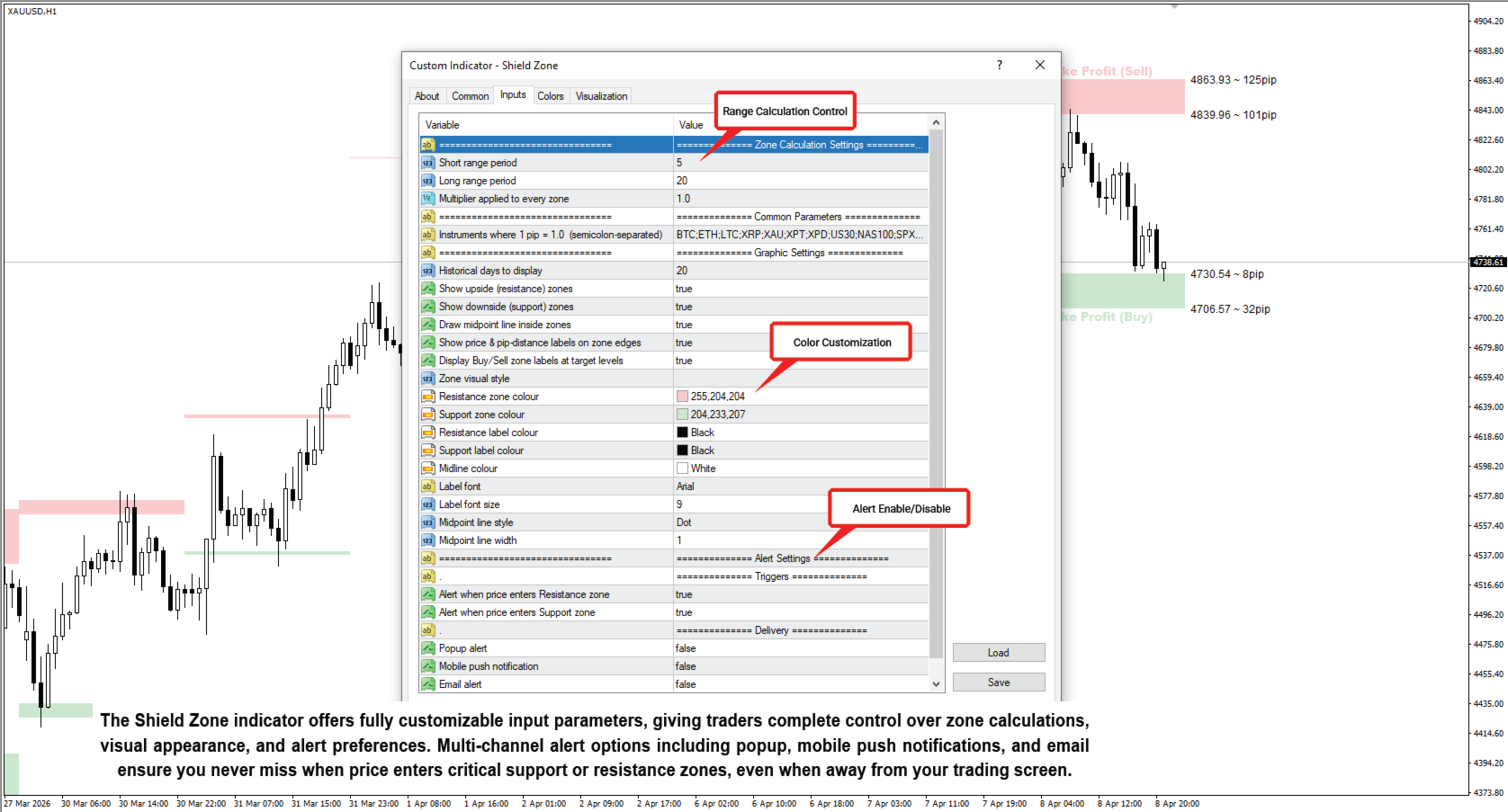The width and height of the screenshot is (1508, 812).
Task: Click the Mobile push notification icon
Action: click(428, 666)
